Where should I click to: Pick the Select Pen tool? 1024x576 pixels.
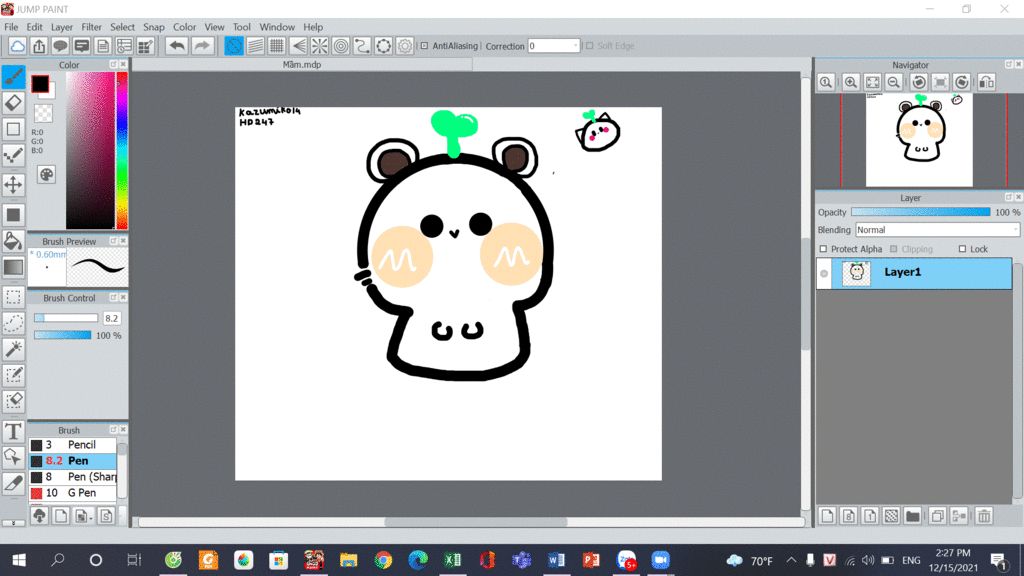[13, 376]
